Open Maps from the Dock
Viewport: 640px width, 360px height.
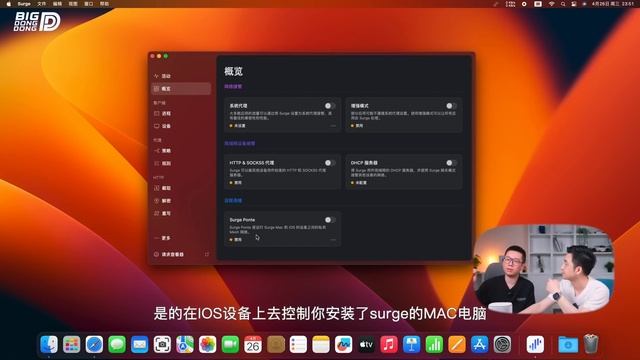coord(185,344)
